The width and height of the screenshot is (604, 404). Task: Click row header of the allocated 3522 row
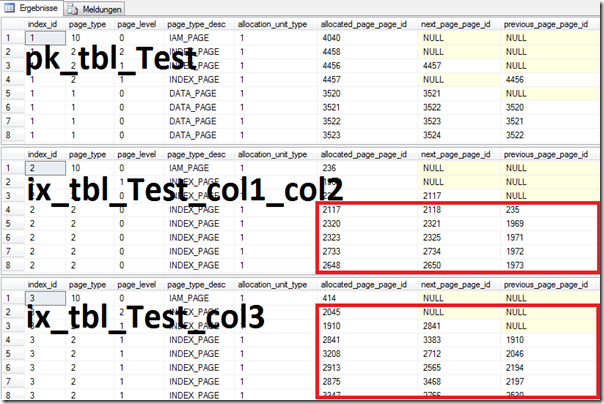(12, 121)
